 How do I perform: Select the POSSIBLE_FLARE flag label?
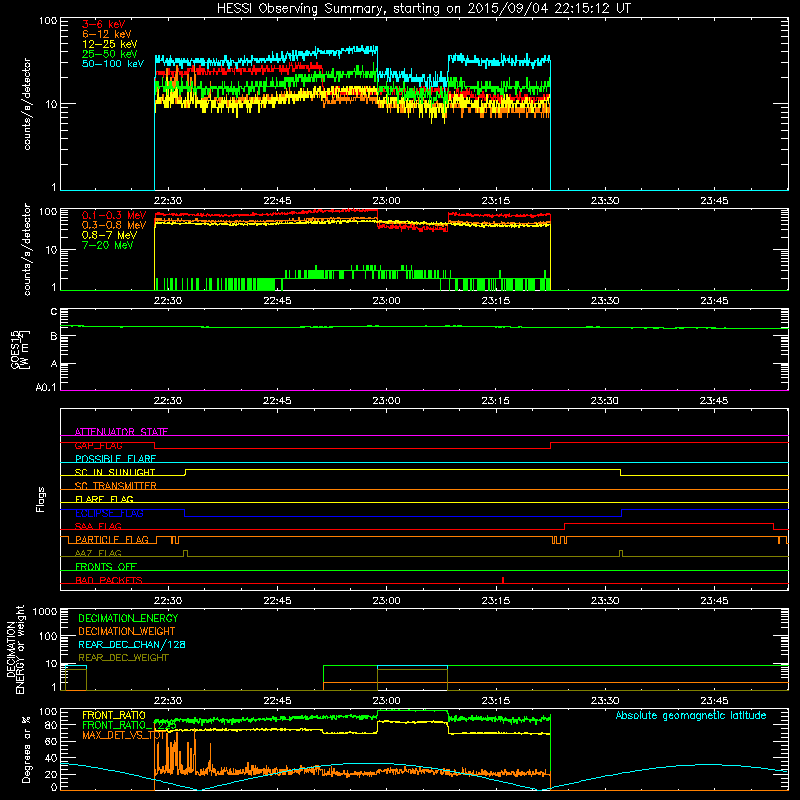click(115, 459)
